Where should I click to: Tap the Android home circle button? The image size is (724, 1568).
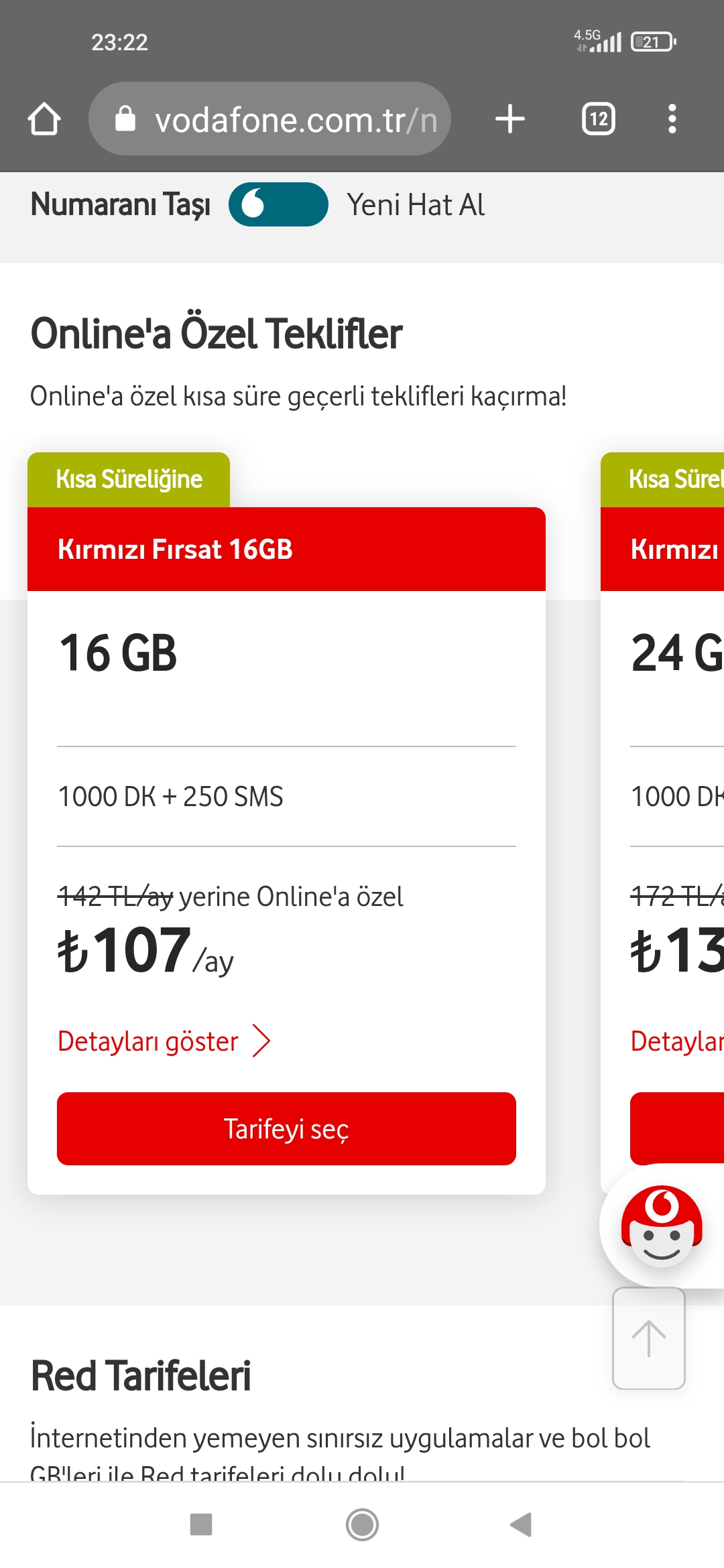[362, 1524]
